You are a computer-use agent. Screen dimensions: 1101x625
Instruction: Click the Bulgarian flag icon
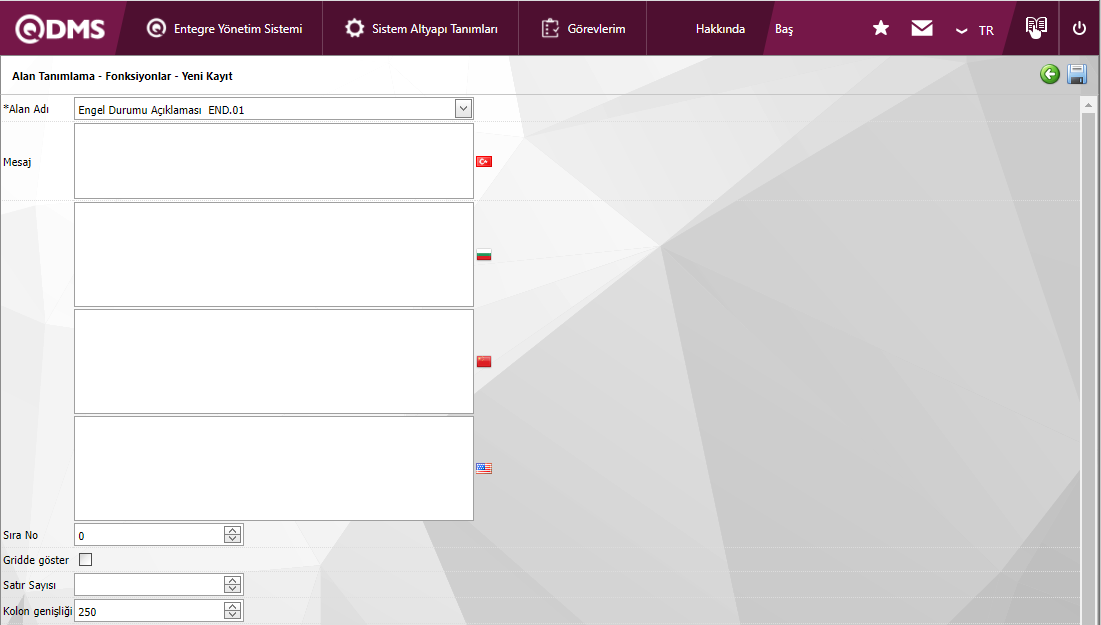coord(484,255)
